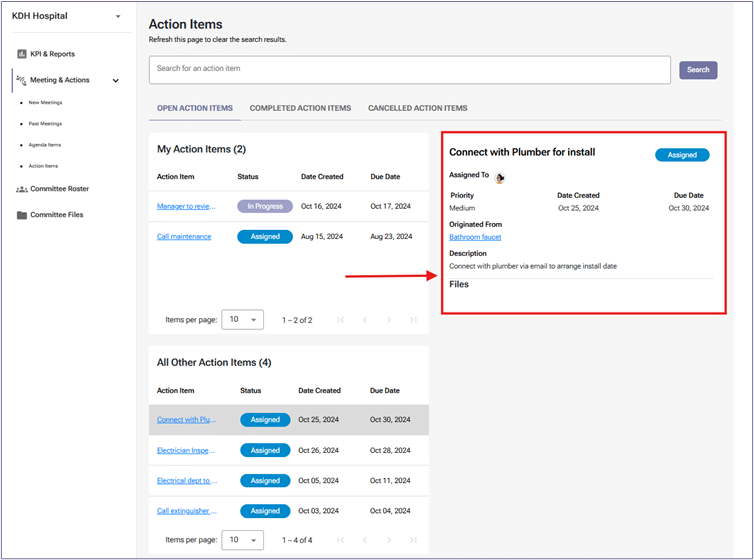The image size is (754, 560).
Task: Open the KDH Hospital organization dropdown
Action: point(118,17)
